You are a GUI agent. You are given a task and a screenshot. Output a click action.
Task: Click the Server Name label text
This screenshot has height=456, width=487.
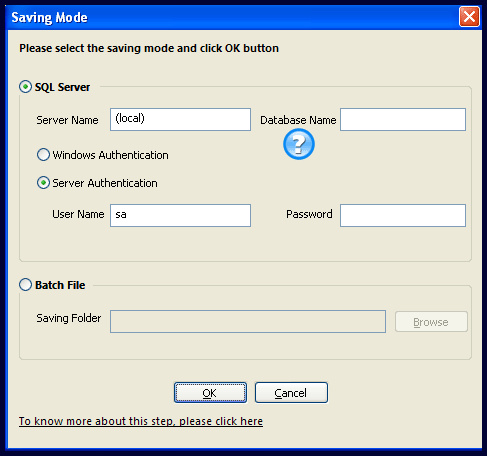67,120
